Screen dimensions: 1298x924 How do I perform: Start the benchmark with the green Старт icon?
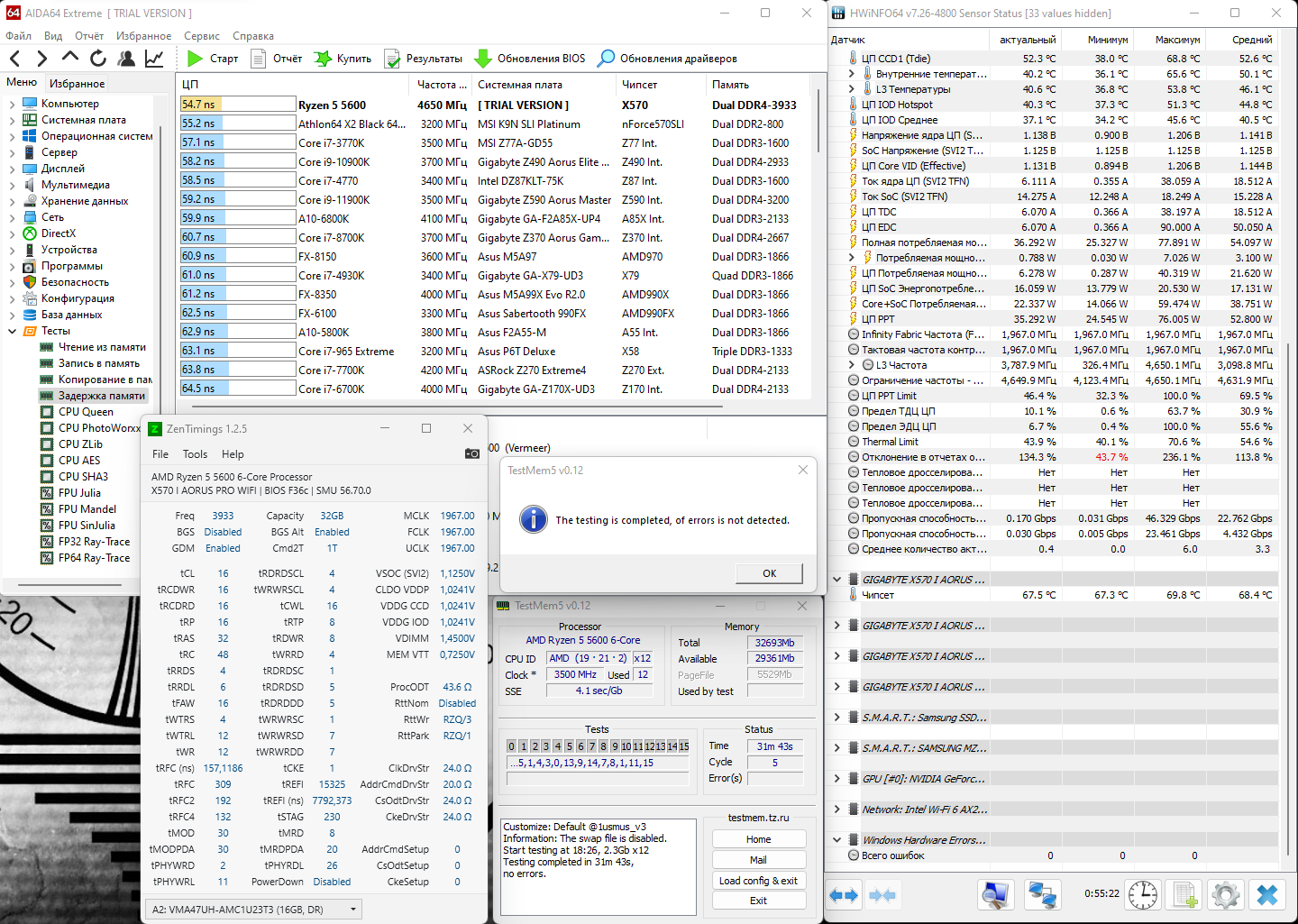[x=195, y=59]
